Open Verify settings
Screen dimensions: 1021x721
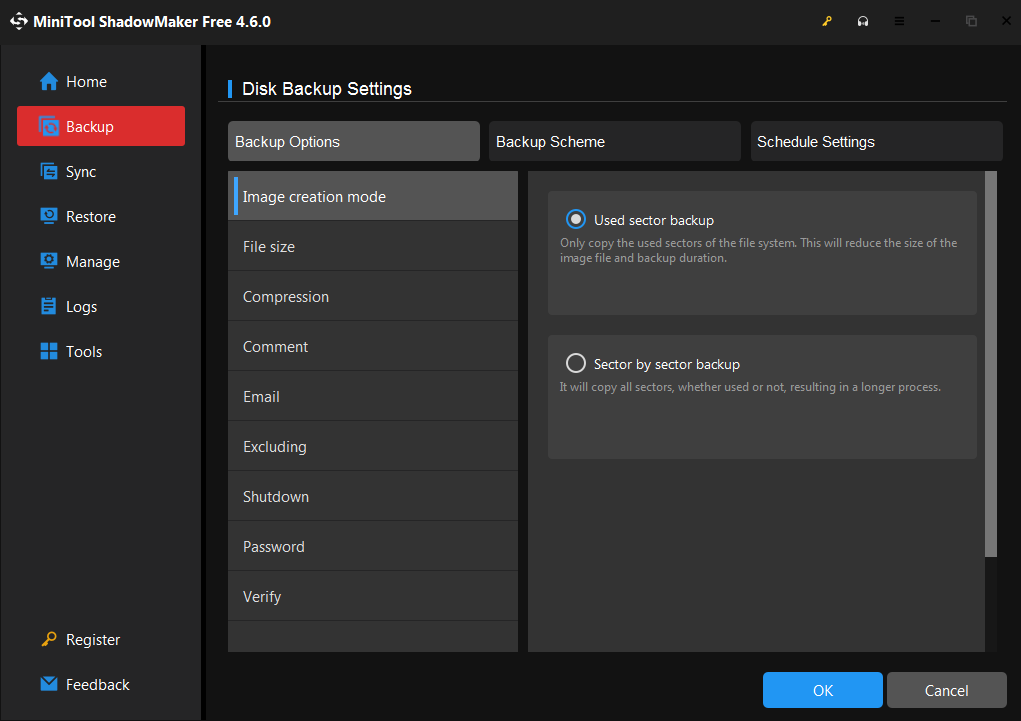pos(373,597)
